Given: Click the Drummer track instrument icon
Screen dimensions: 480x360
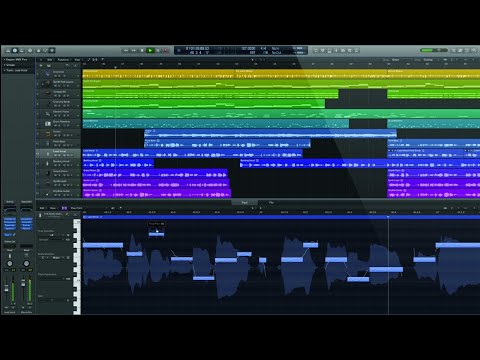Looking at the screenshot, I should click(48, 74).
